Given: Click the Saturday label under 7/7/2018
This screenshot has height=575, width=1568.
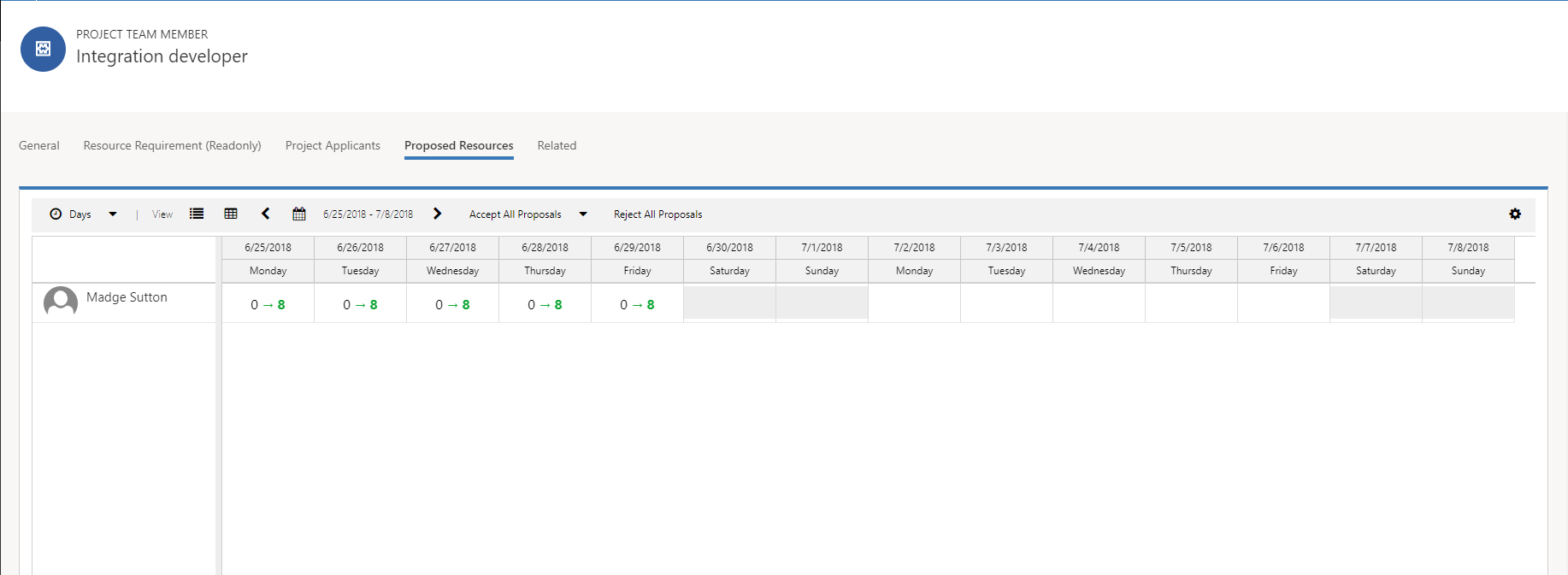Looking at the screenshot, I should pos(1376,271).
